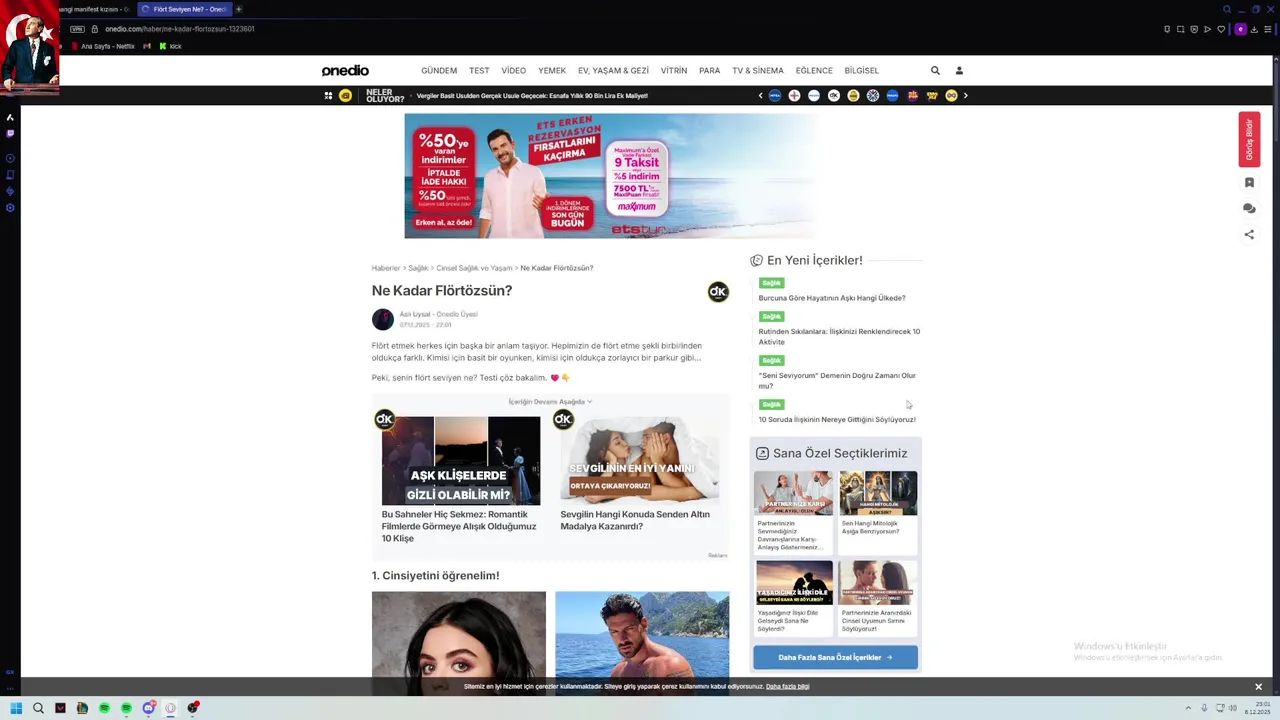Open Discord in the taskbar
The image size is (1280, 720).
[148, 708]
